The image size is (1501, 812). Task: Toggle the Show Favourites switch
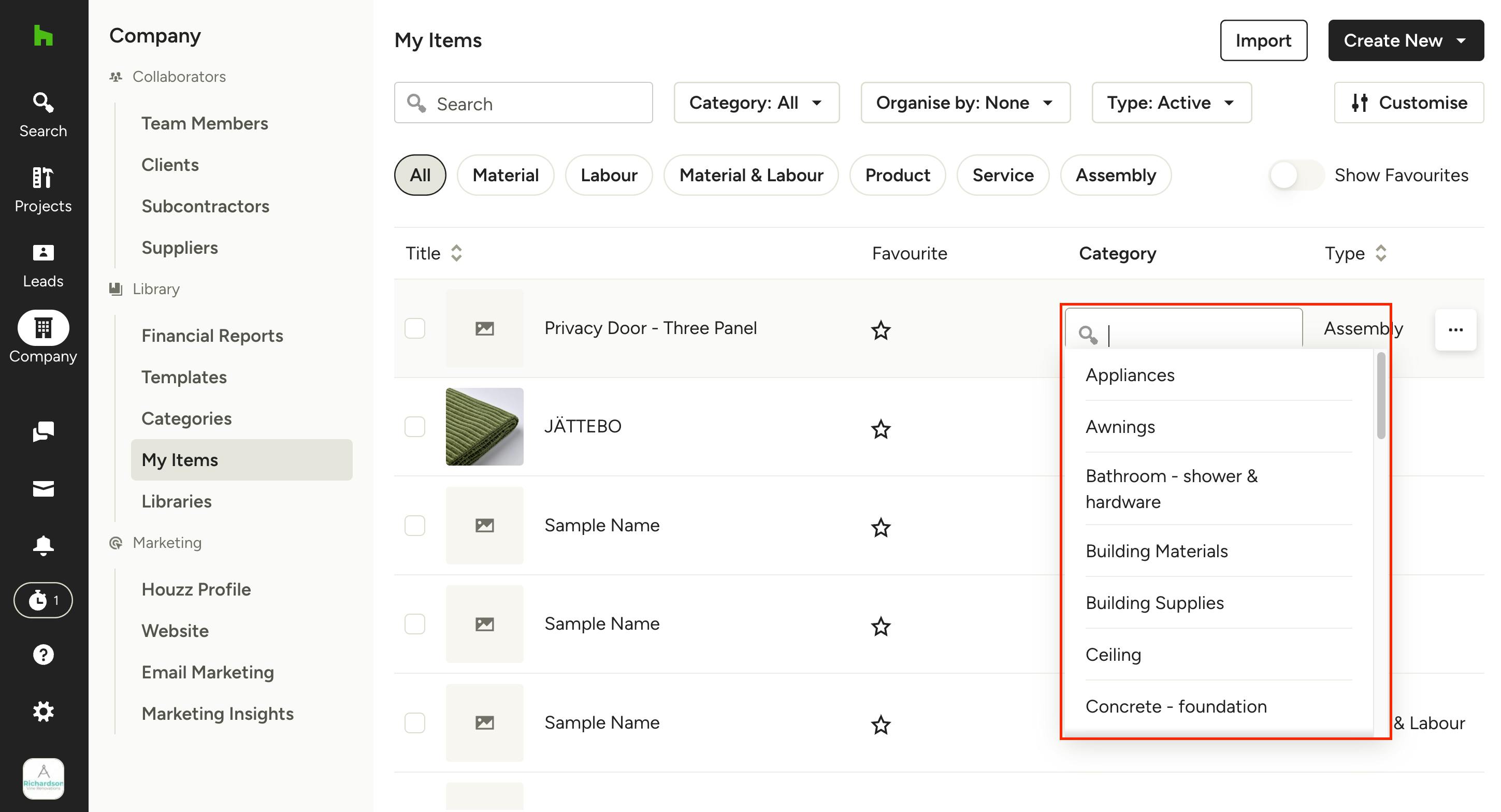click(x=1296, y=176)
